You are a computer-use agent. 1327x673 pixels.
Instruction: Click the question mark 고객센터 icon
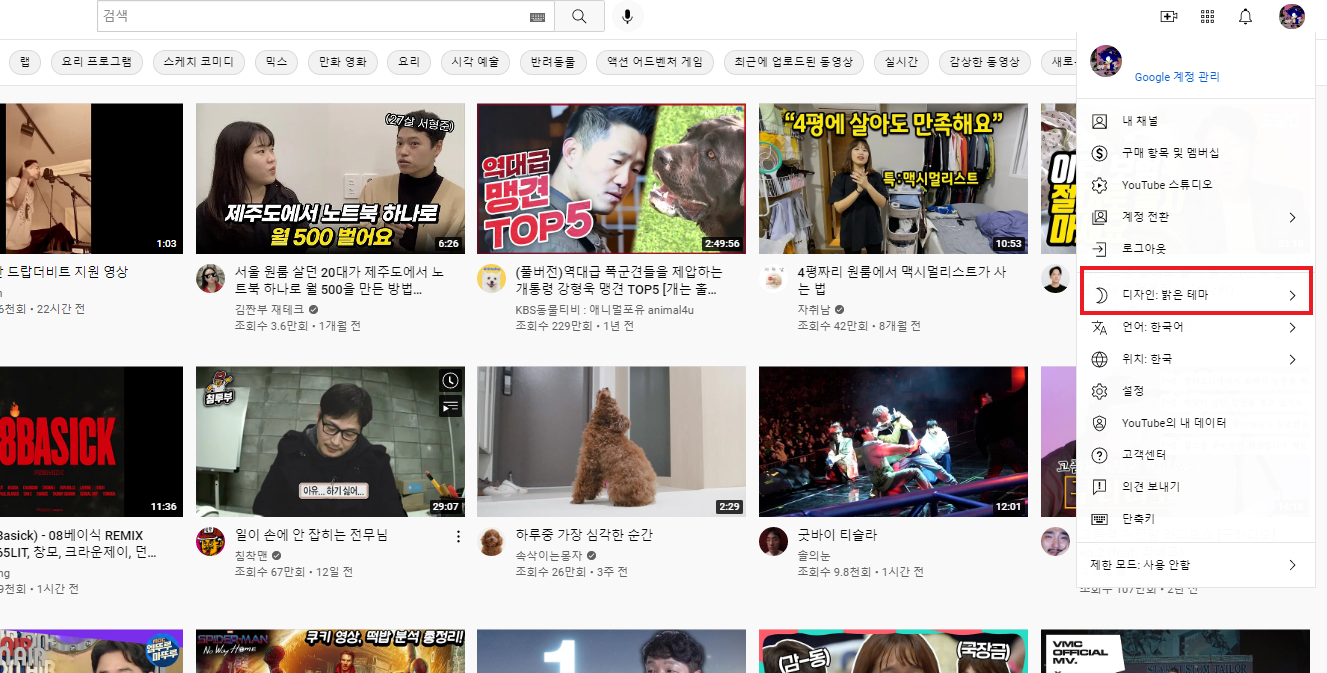pos(1099,455)
